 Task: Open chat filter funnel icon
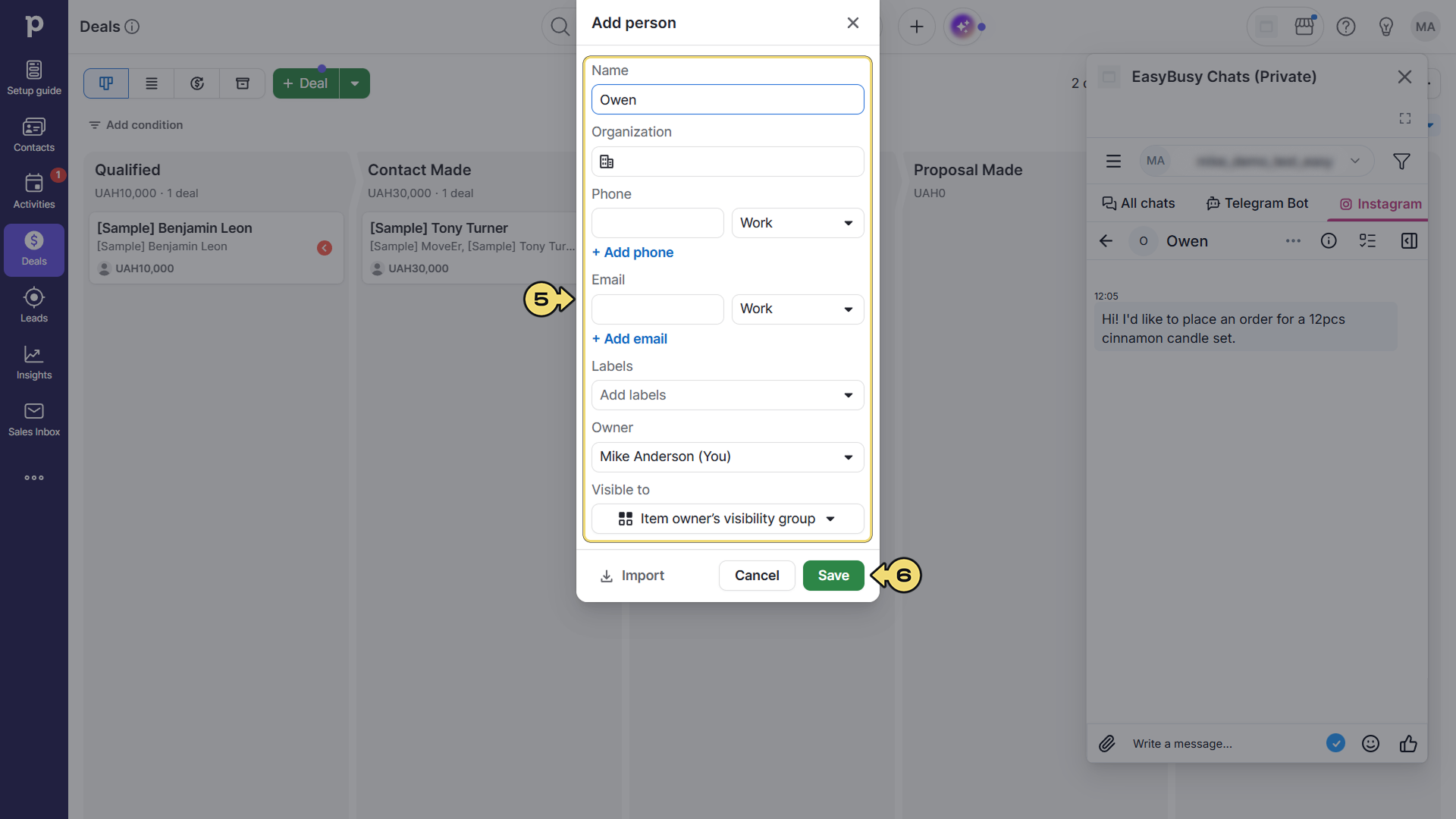(x=1401, y=161)
